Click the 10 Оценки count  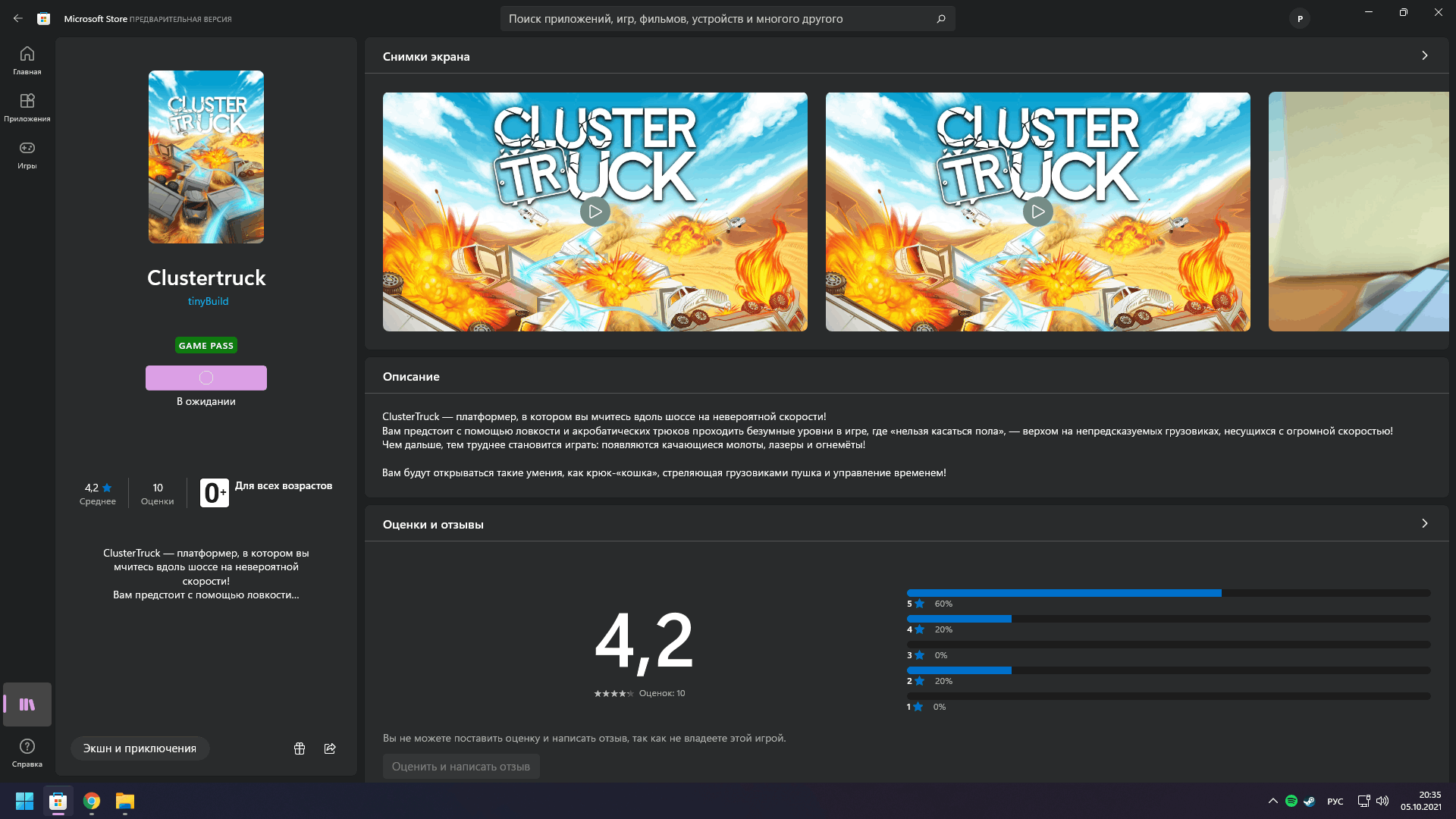click(158, 494)
